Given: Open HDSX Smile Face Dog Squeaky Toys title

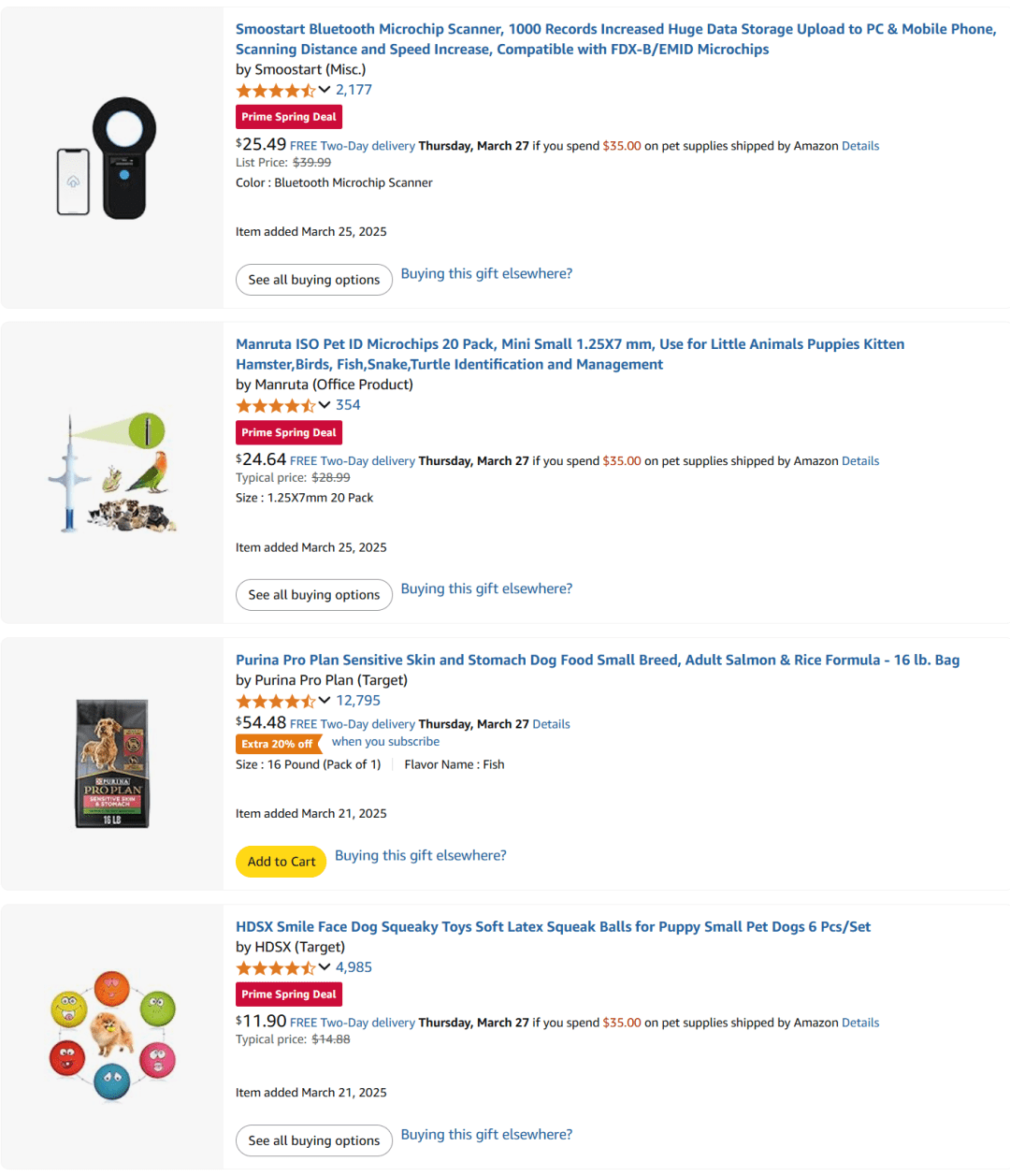Looking at the screenshot, I should tap(553, 927).
